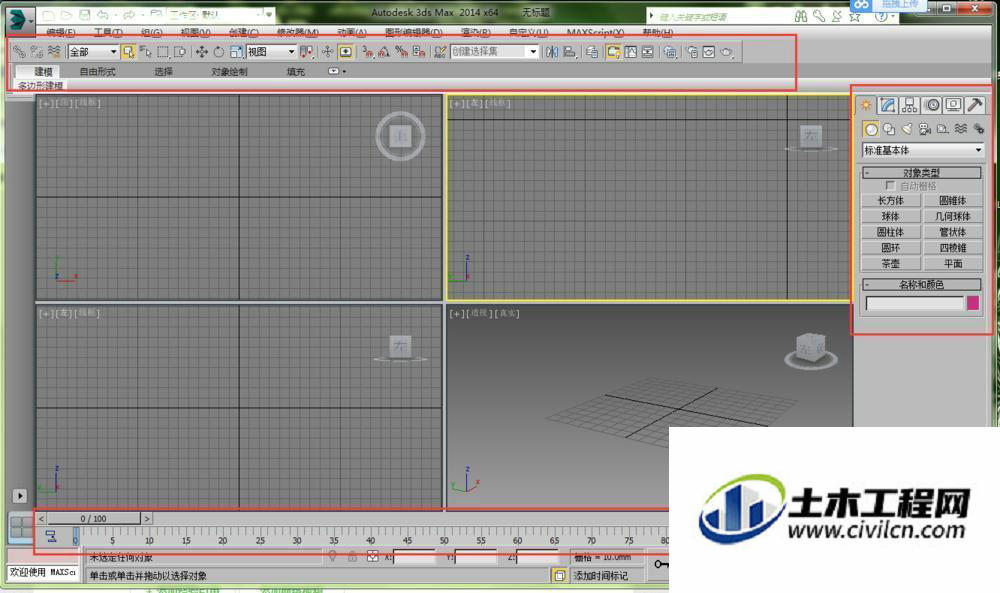Open the Layer Manager icon
The height and width of the screenshot is (593, 1000).
pos(592,52)
